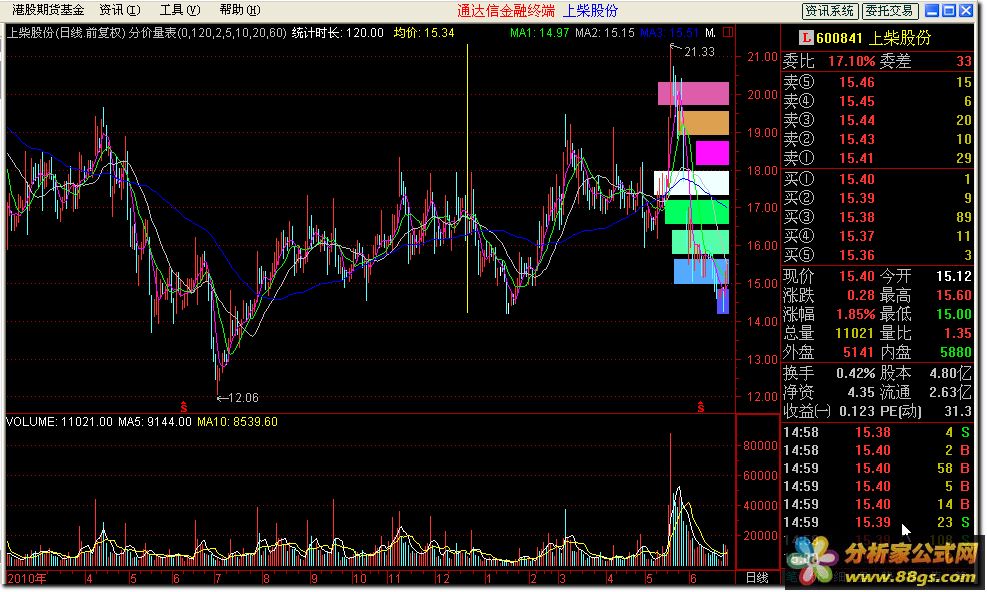This screenshot has height=592, width=987.
Task: Click the 最高 15.60 value
Action: [x=954, y=295]
